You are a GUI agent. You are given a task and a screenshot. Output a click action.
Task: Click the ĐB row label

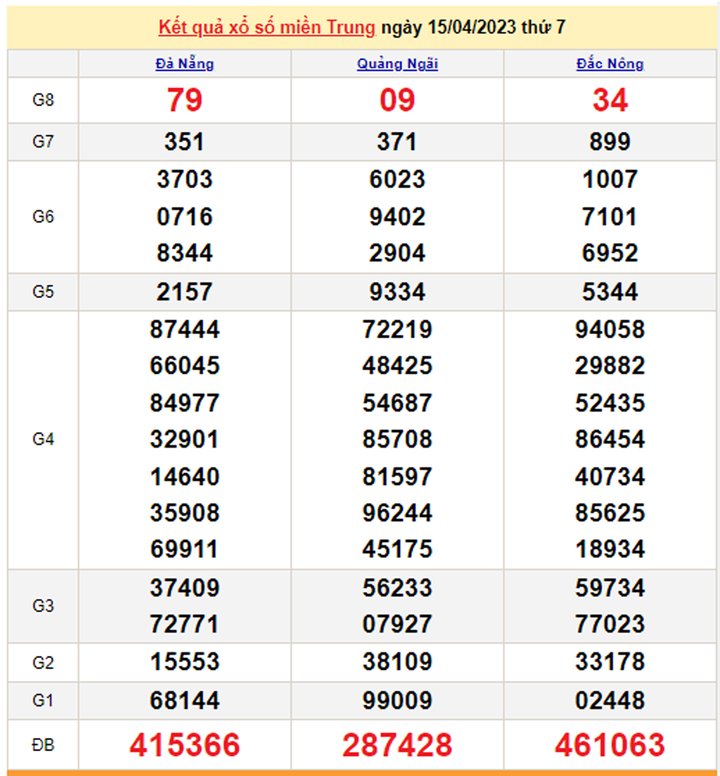(43, 744)
